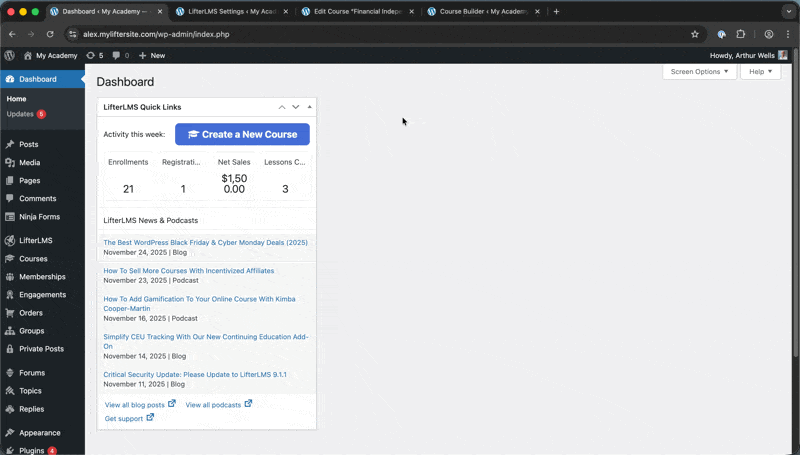Open the updates icon showing 5
800x455 pixels.
[x=92, y=55]
